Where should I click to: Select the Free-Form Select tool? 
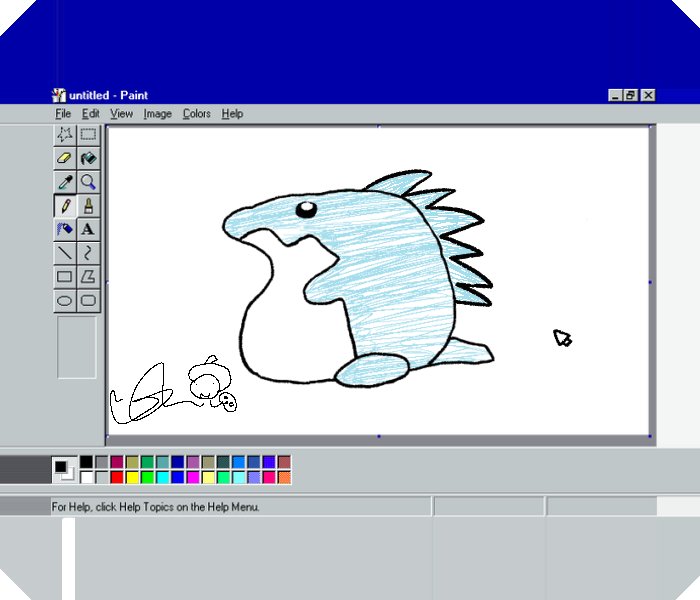point(65,134)
